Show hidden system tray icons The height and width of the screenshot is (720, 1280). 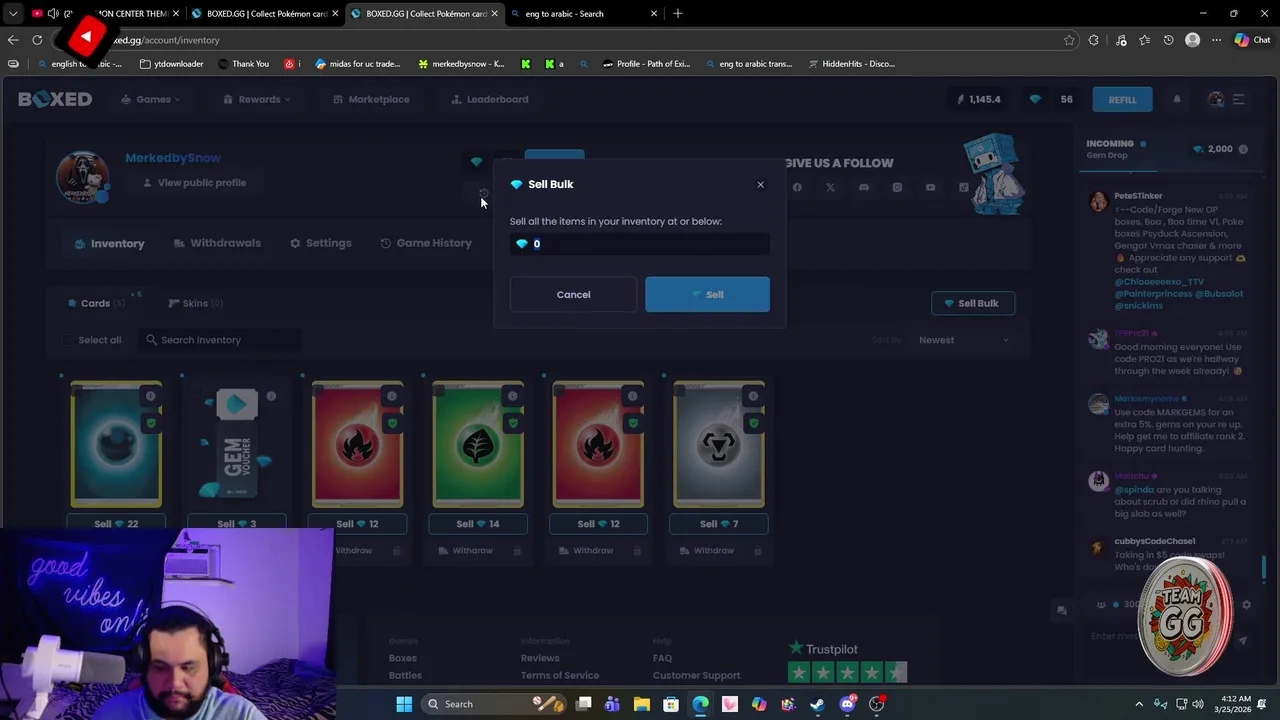[1139, 704]
